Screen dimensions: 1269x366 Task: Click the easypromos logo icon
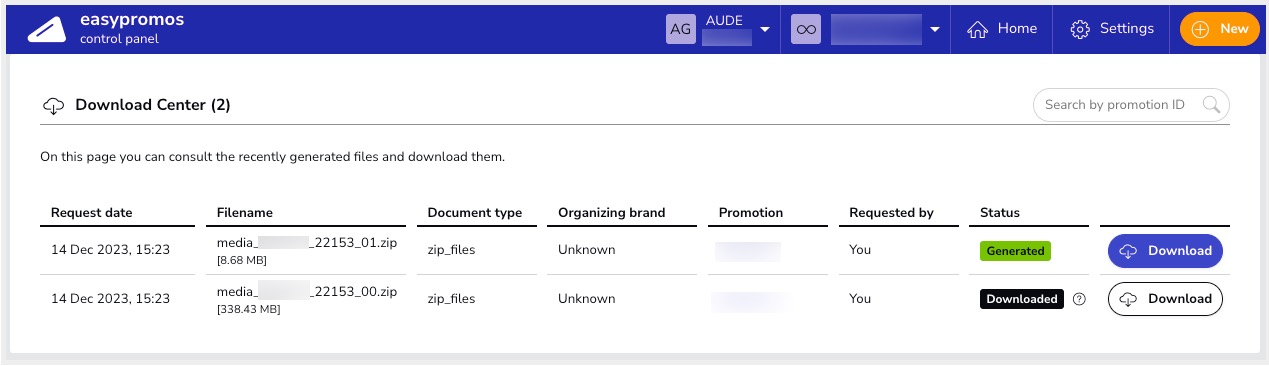(x=46, y=30)
